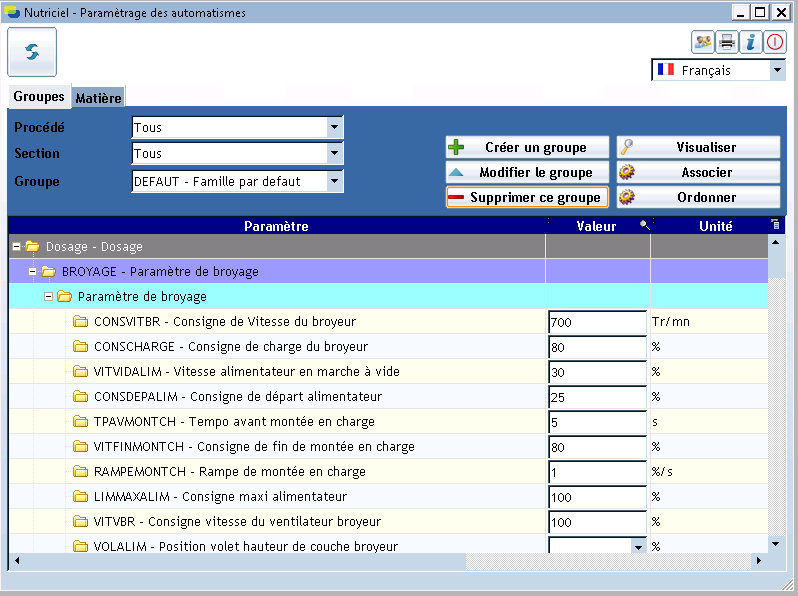Click the CONSCHARGE value input field

pyautogui.click(x=597, y=347)
